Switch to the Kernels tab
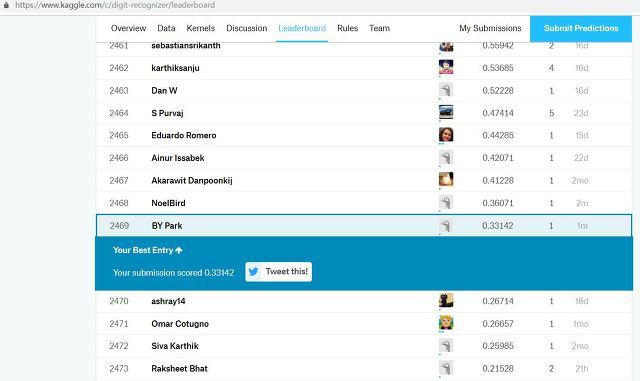 coord(200,28)
